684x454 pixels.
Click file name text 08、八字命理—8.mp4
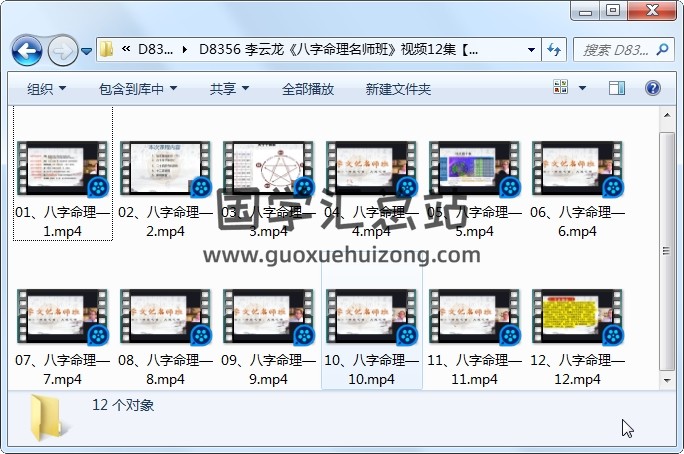pos(165,369)
